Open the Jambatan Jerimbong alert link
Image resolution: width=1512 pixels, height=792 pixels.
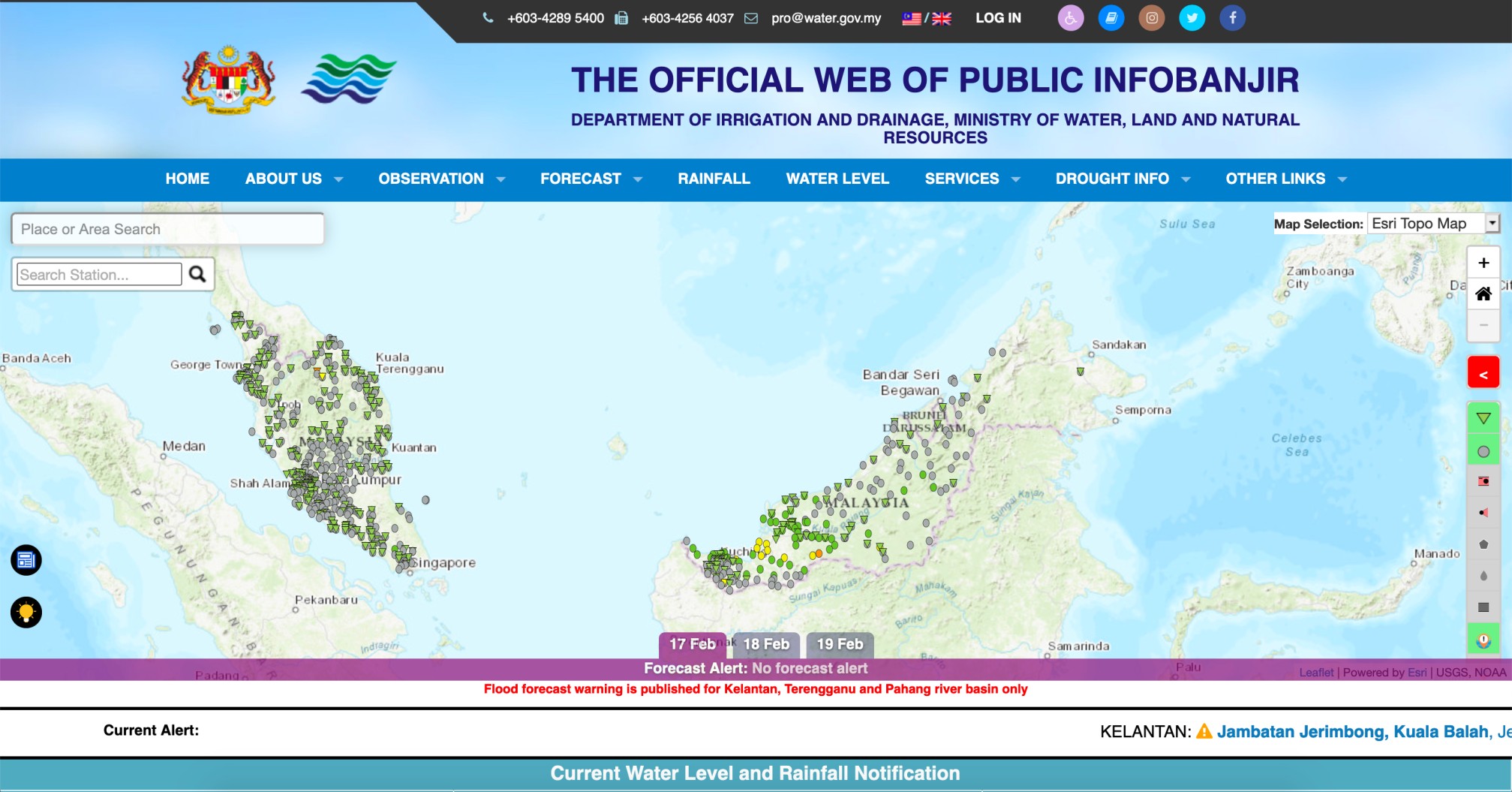(1301, 732)
